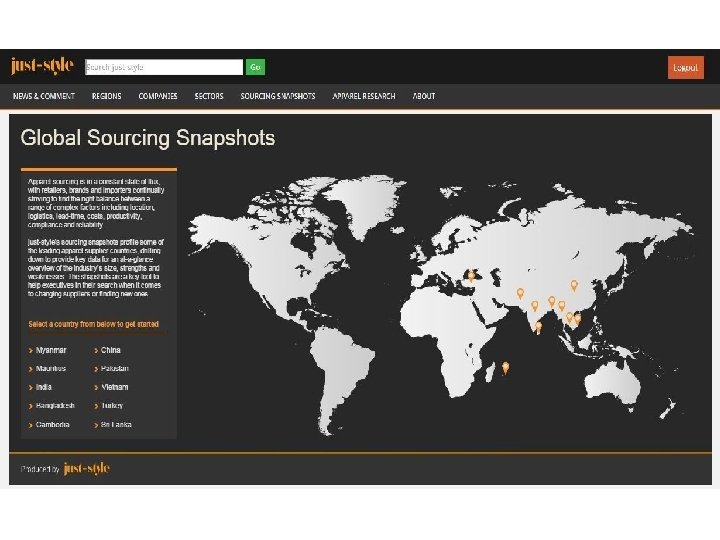Open the India country link
The image size is (720, 540).
tap(44, 387)
